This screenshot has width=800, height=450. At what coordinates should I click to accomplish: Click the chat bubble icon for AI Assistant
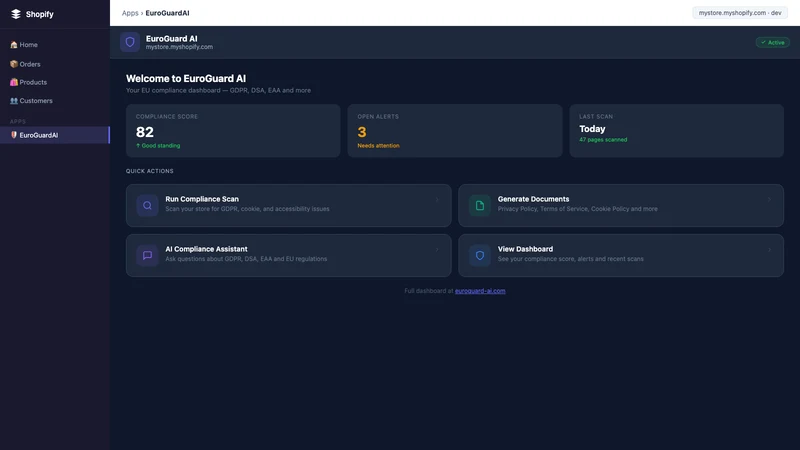pyautogui.click(x=147, y=256)
